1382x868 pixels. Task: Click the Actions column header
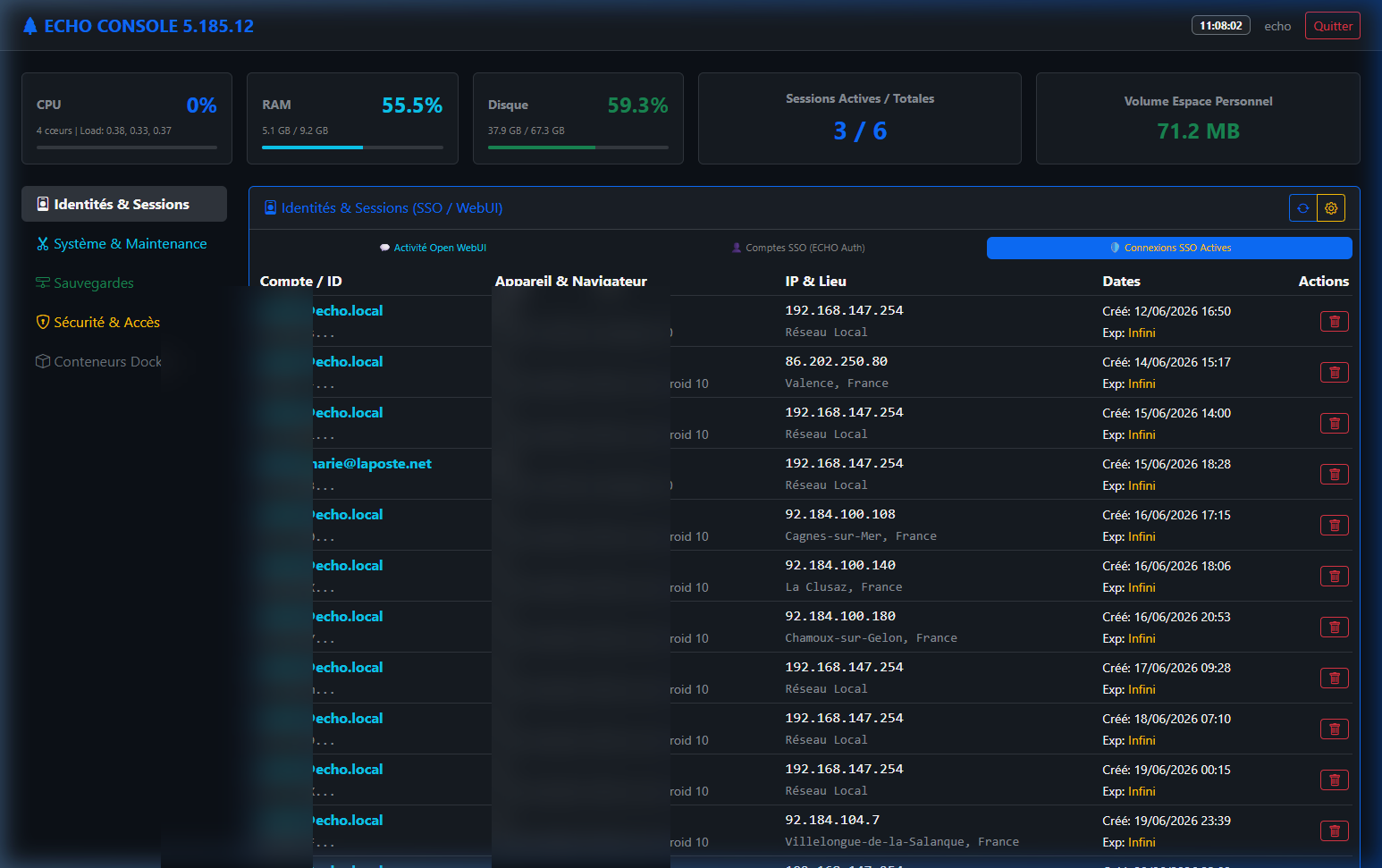point(1324,281)
